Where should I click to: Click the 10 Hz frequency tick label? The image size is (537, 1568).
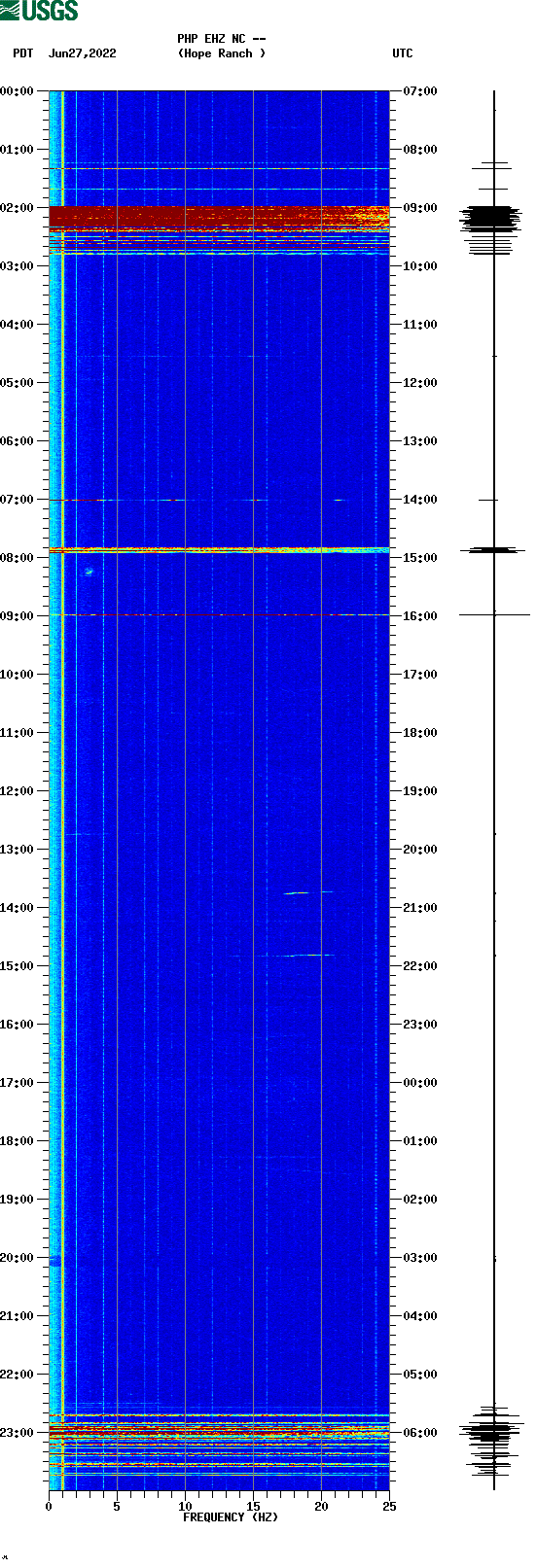pyautogui.click(x=185, y=1507)
